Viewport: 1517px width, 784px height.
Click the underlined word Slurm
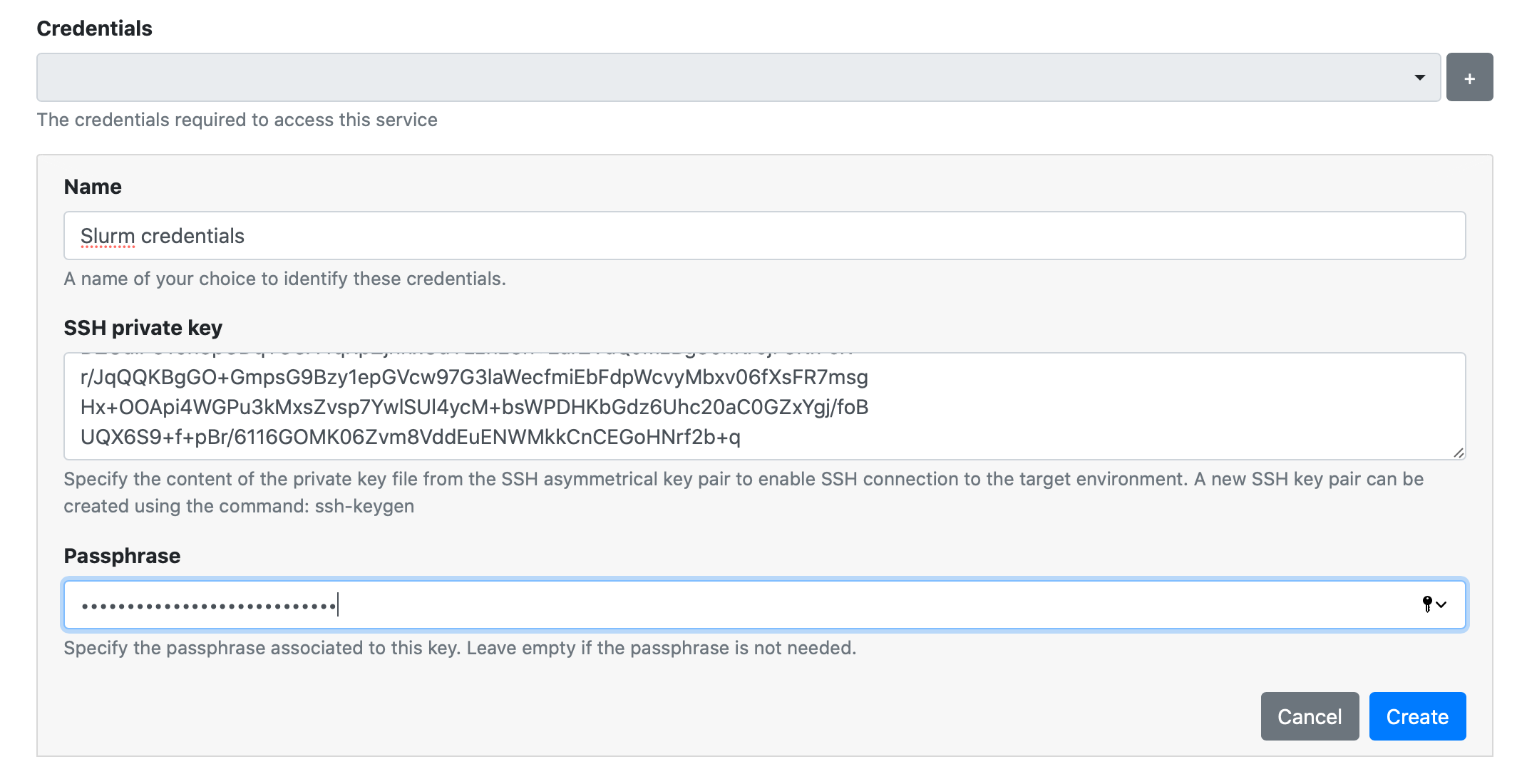108,237
